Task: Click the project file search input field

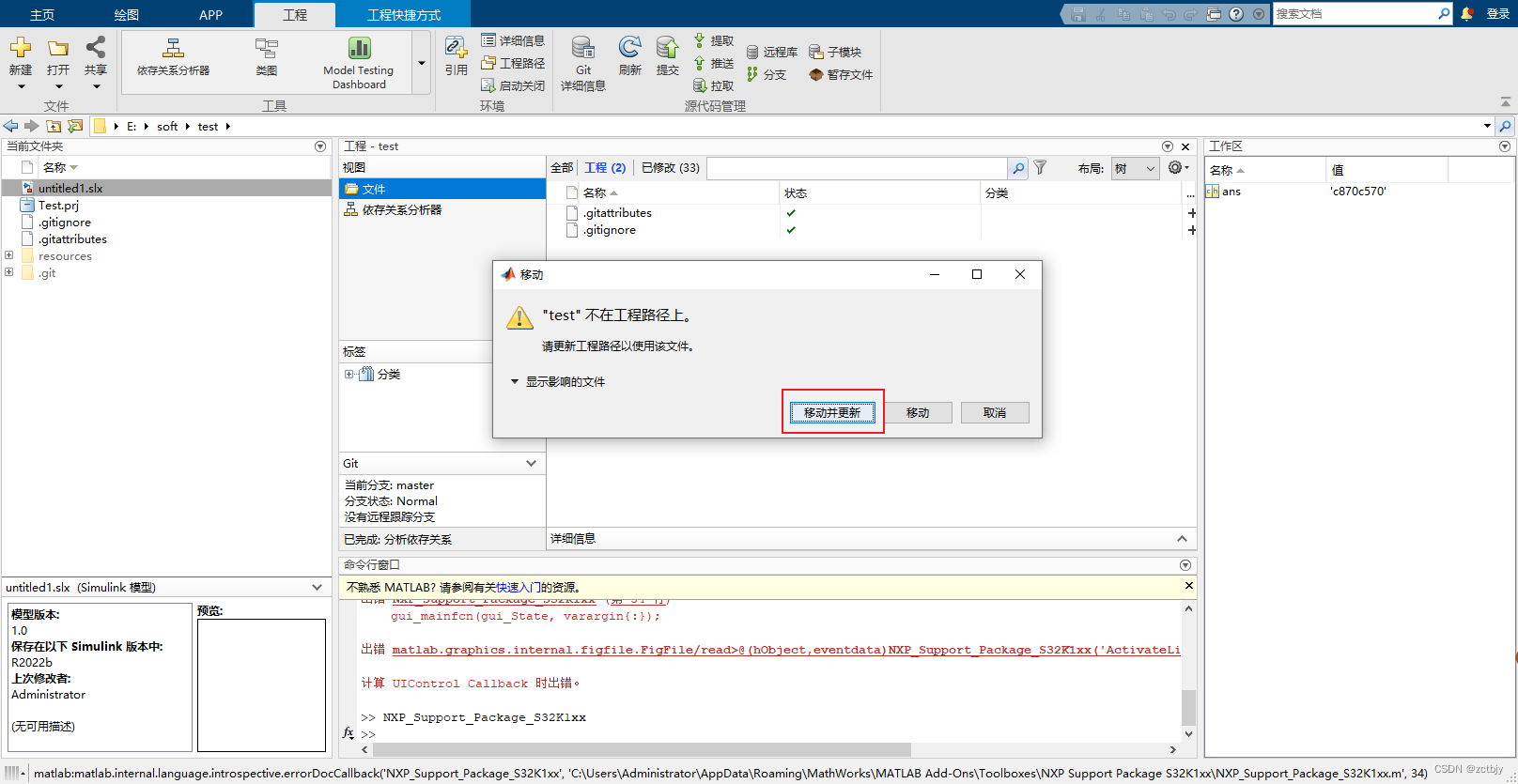Action: pos(857,168)
